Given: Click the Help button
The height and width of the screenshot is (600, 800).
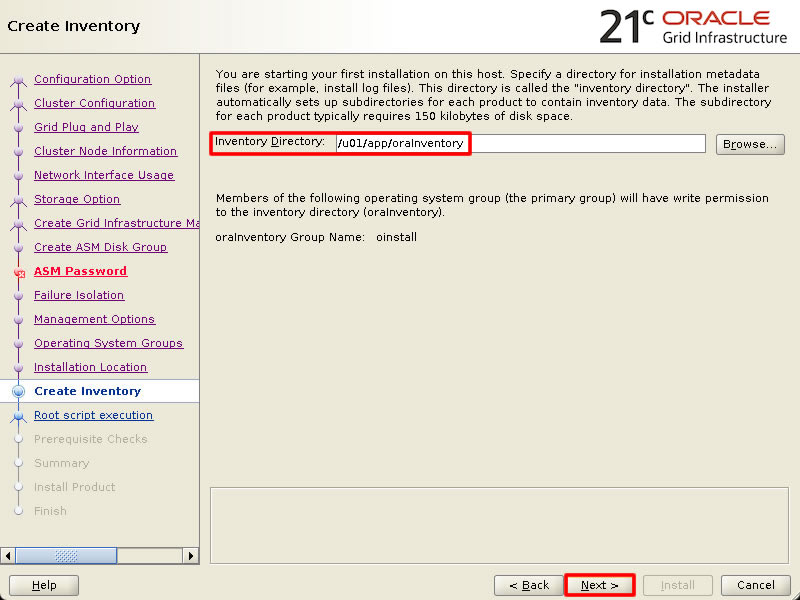Looking at the screenshot, I should (x=44, y=585).
